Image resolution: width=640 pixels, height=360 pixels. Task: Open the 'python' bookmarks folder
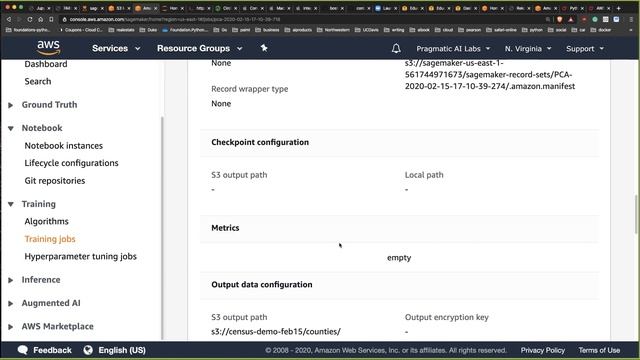pyautogui.click(x=532, y=30)
